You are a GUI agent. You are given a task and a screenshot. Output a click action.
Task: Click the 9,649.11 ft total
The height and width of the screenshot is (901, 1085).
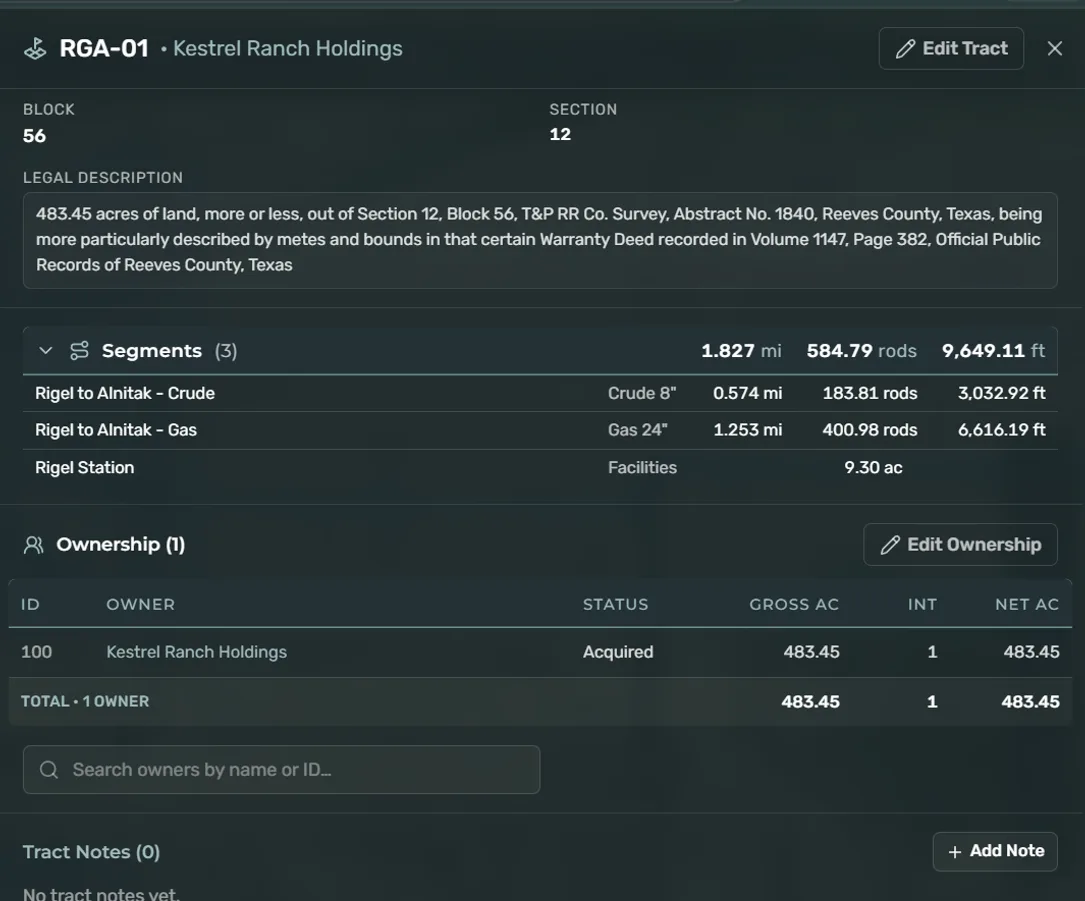[x=993, y=351]
